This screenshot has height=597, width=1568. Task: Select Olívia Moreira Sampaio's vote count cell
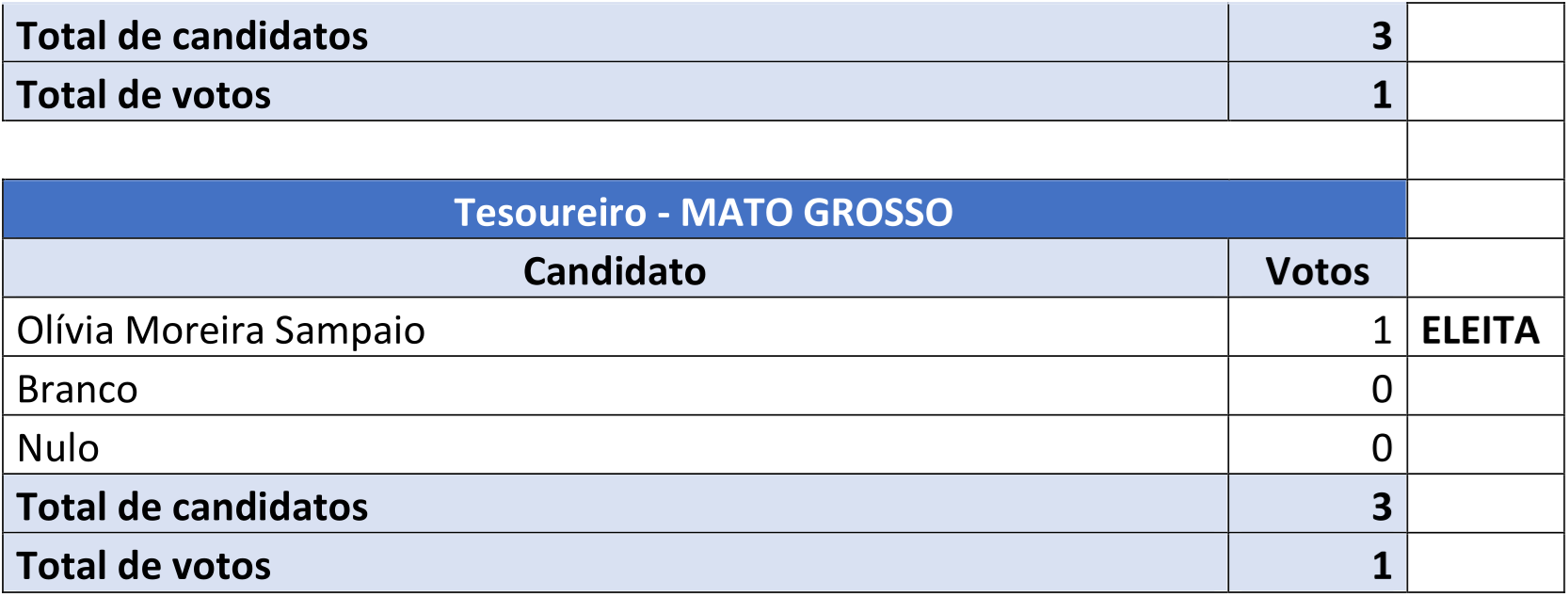tap(1381, 331)
